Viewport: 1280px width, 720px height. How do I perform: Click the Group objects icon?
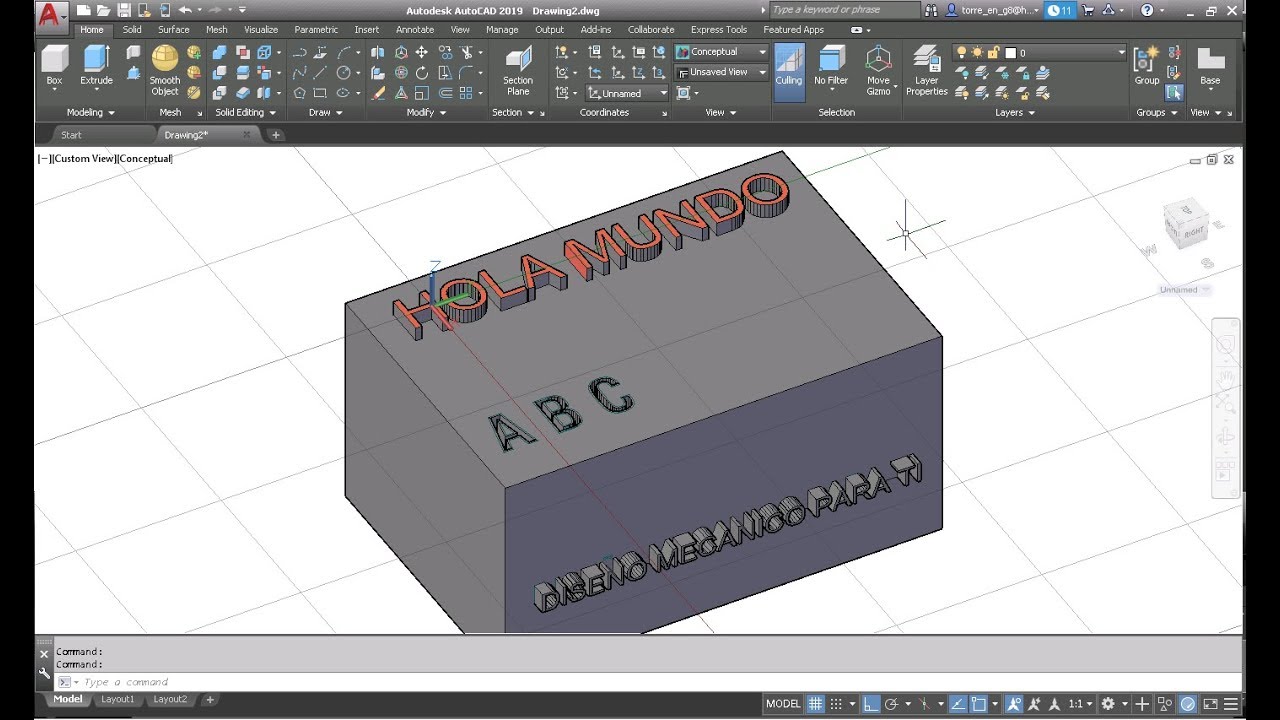pyautogui.click(x=1147, y=66)
